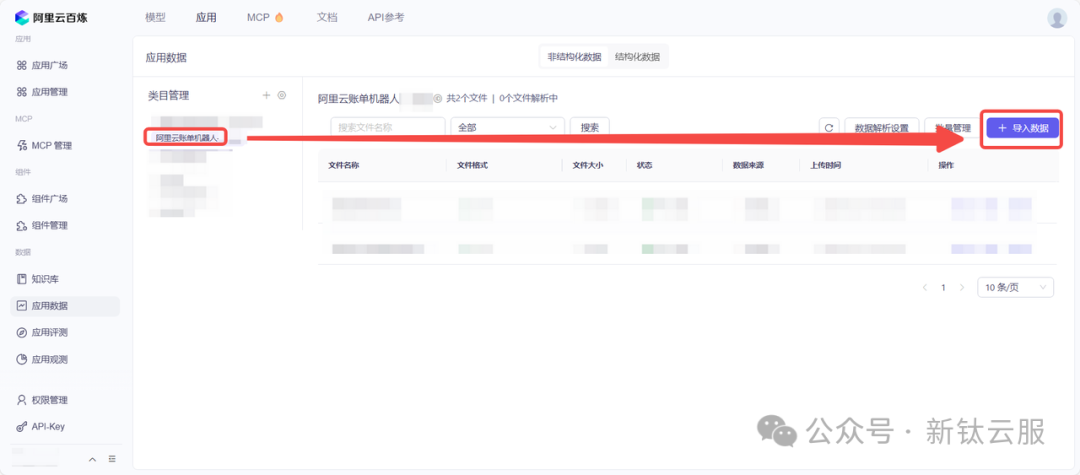This screenshot has height=475, width=1080.
Task: Focus the 搜索文件名称 search field
Action: point(388,128)
